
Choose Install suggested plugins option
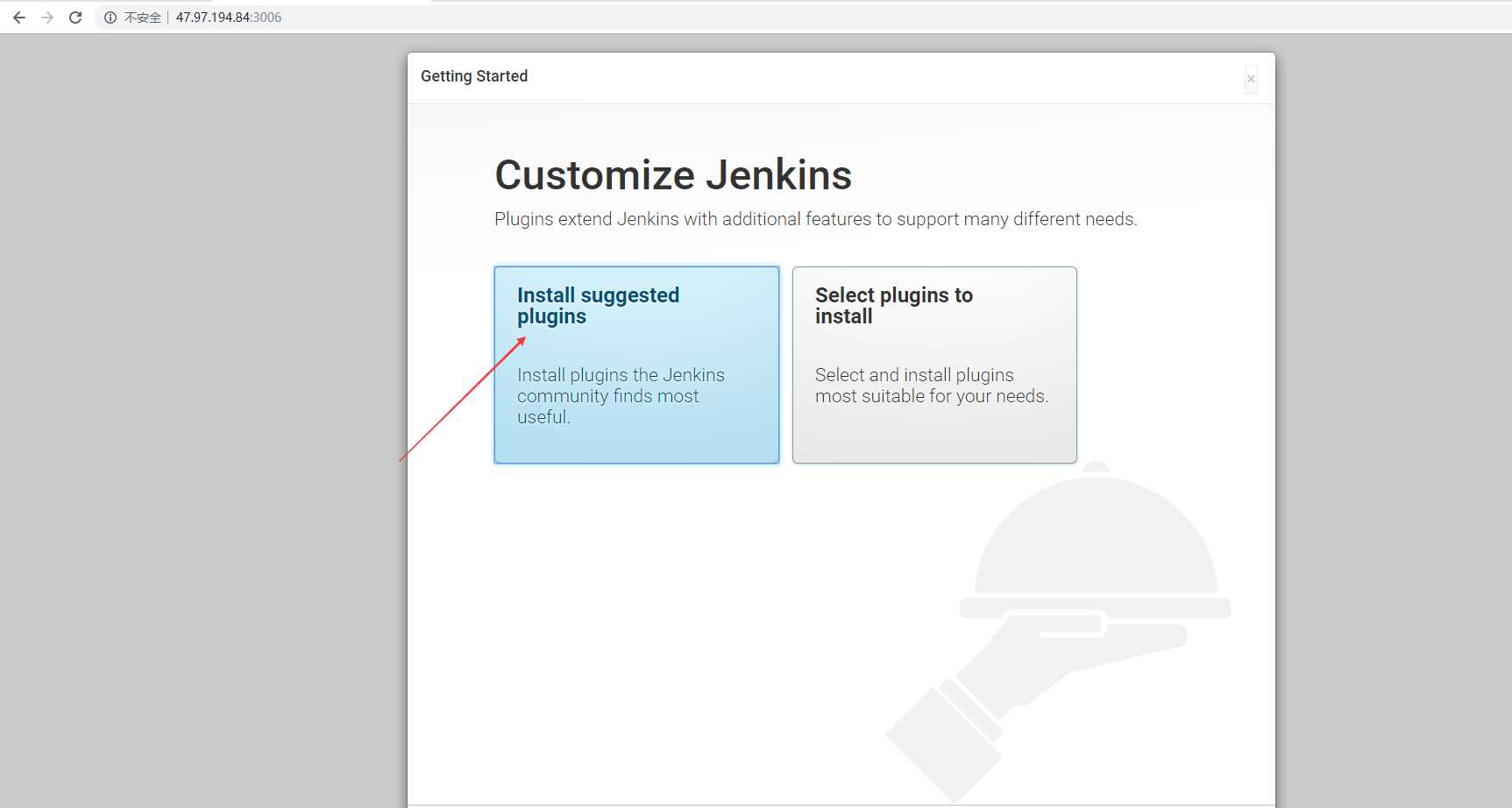click(x=636, y=365)
